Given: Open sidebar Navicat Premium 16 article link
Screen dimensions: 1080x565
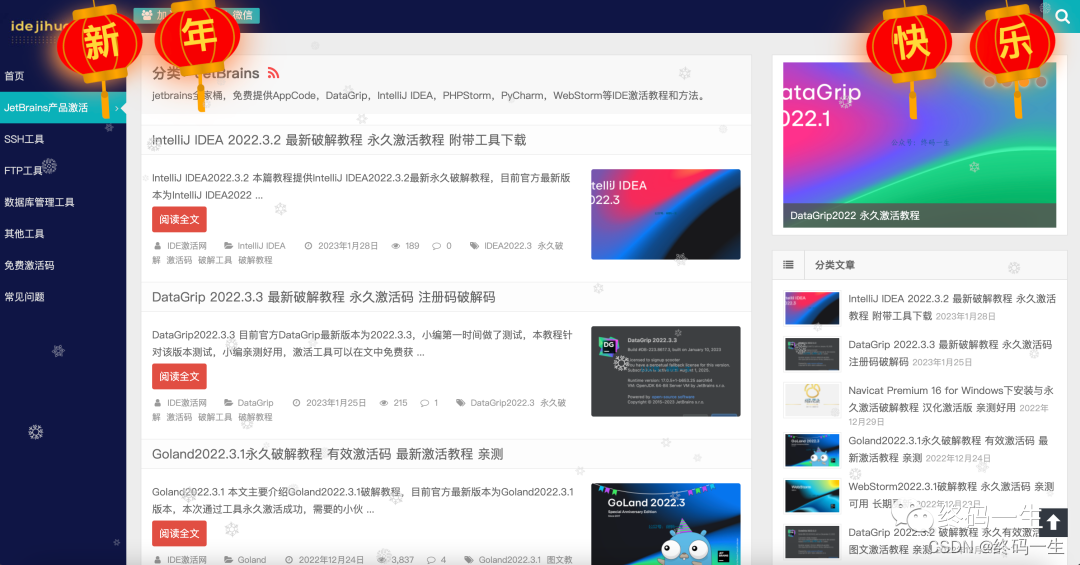Looking at the screenshot, I should click(951, 399).
